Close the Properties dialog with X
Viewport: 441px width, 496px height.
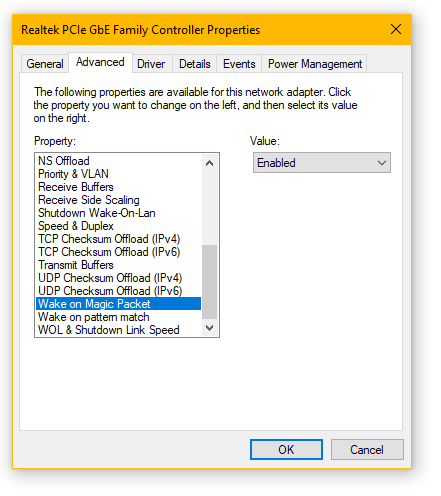[396, 29]
